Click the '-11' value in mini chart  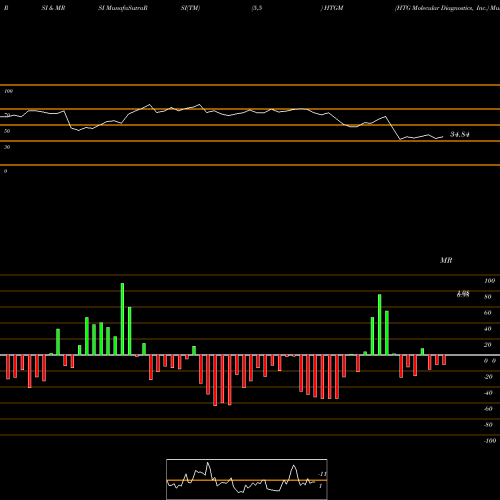[x=322, y=474]
